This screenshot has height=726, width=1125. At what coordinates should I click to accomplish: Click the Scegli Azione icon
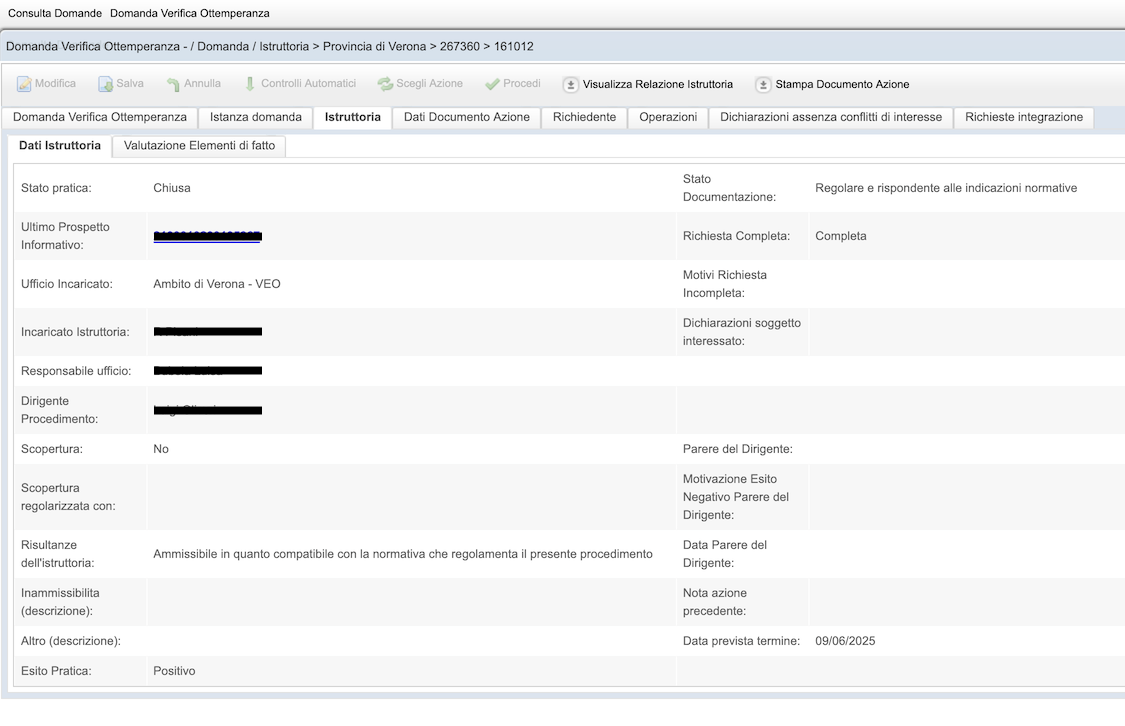coord(385,84)
